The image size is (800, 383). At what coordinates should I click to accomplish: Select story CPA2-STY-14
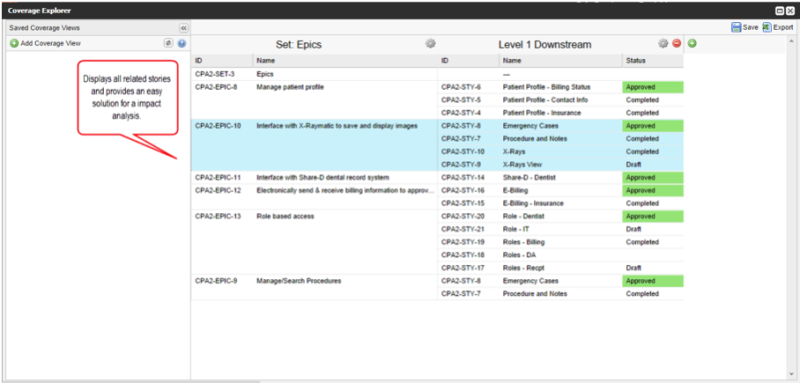coord(463,177)
